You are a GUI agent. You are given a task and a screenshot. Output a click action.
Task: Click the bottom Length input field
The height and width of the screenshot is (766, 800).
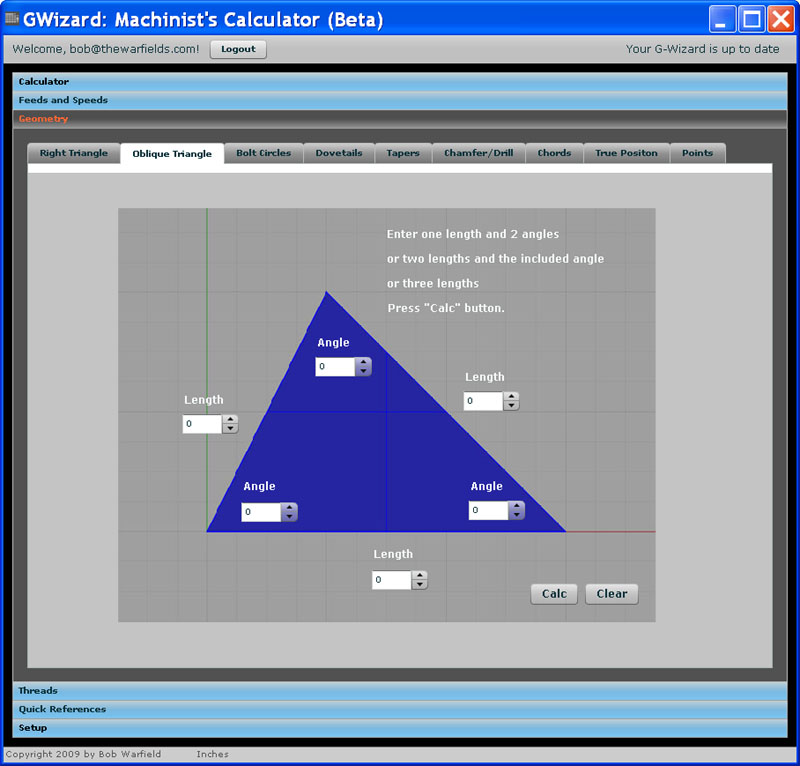pos(391,580)
